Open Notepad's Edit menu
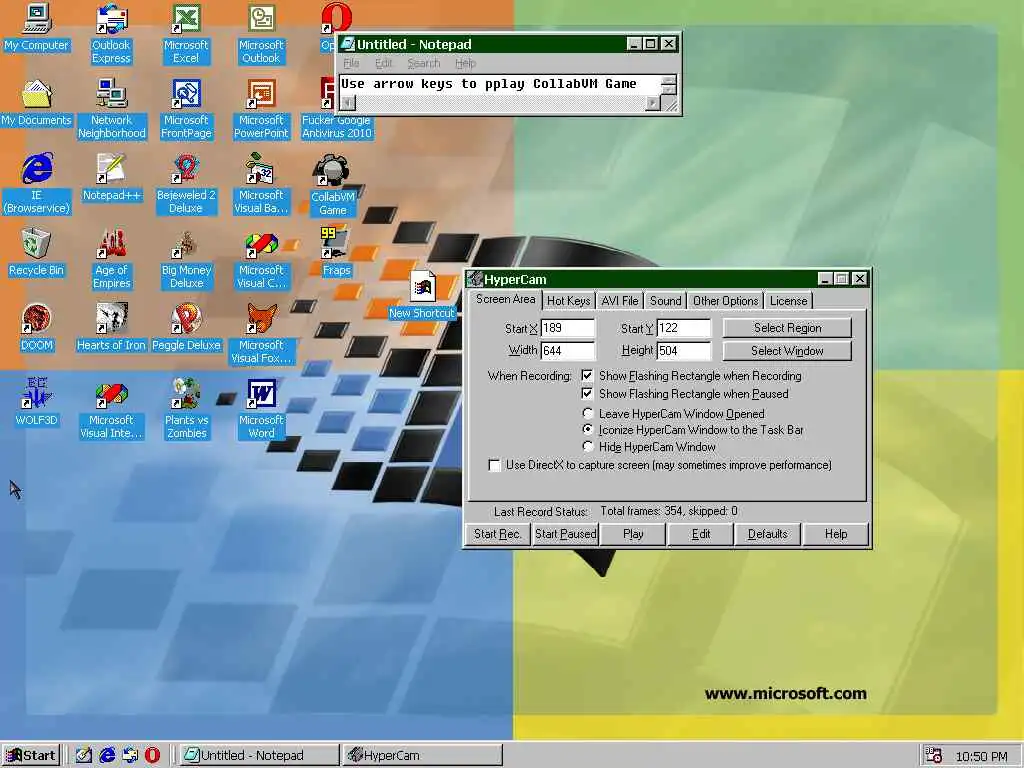1024x768 pixels. tap(383, 63)
